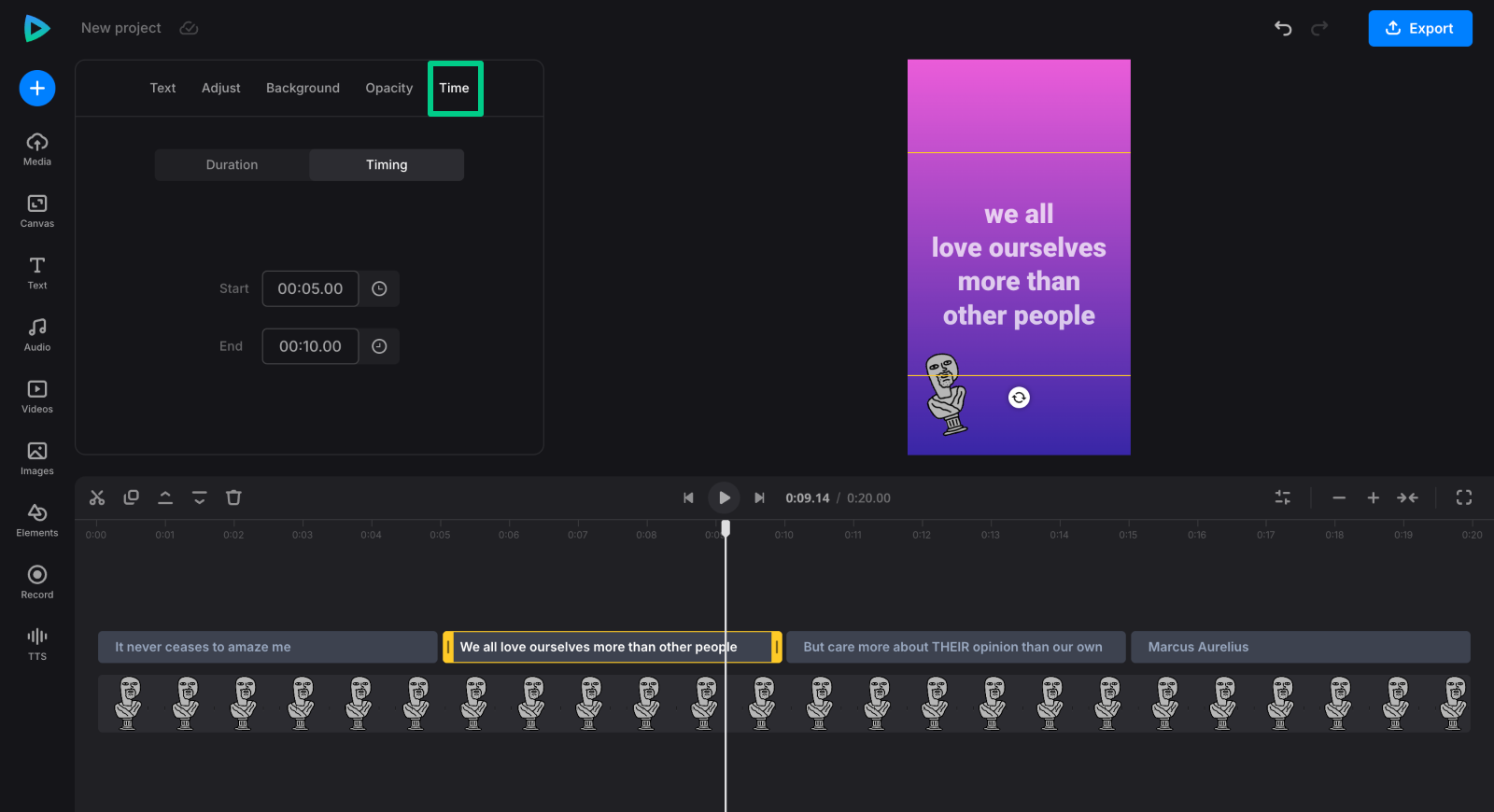
Task: Click the total duration 0:20.00 text
Action: 868,498
